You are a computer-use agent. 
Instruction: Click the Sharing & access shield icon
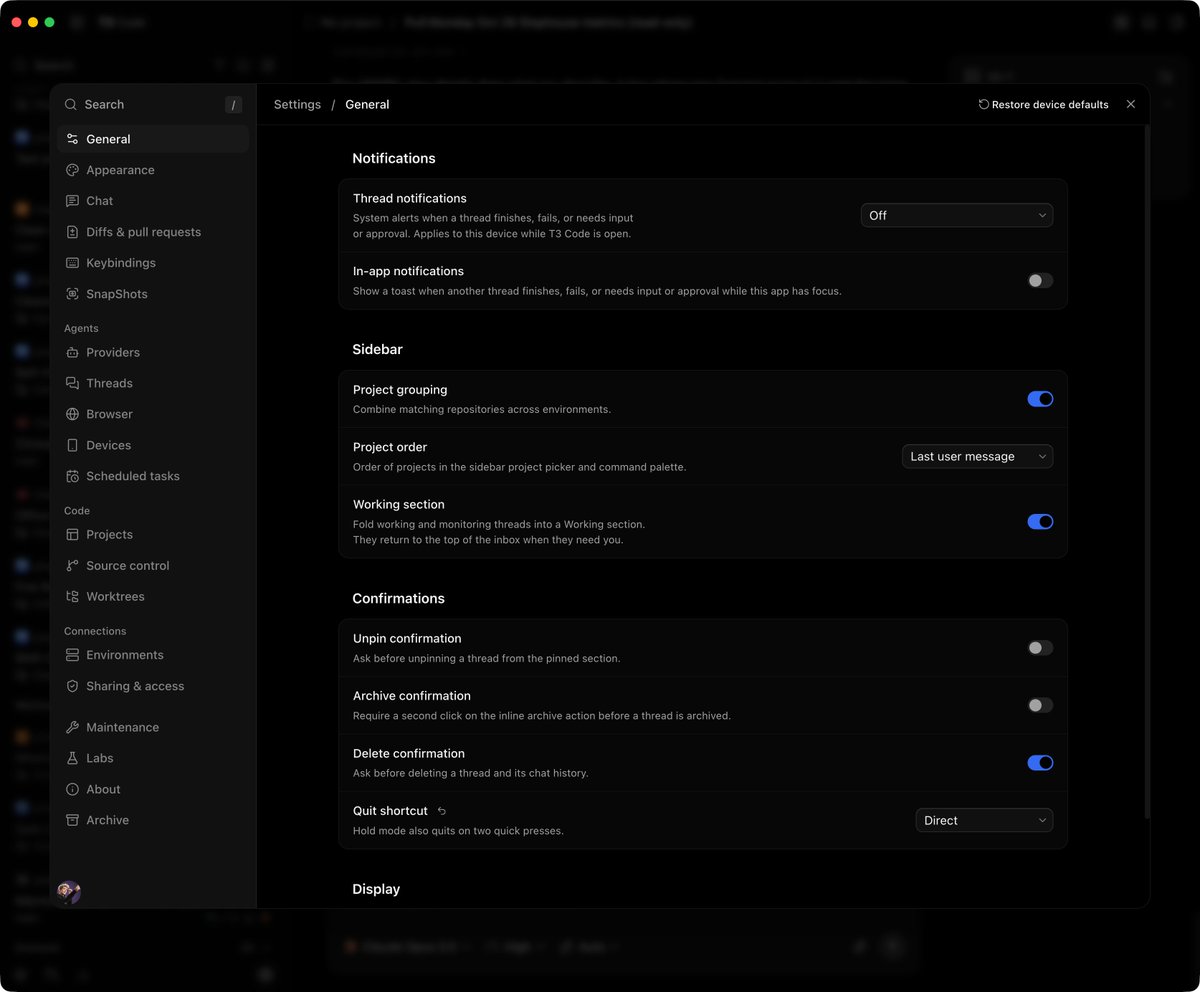tap(72, 686)
